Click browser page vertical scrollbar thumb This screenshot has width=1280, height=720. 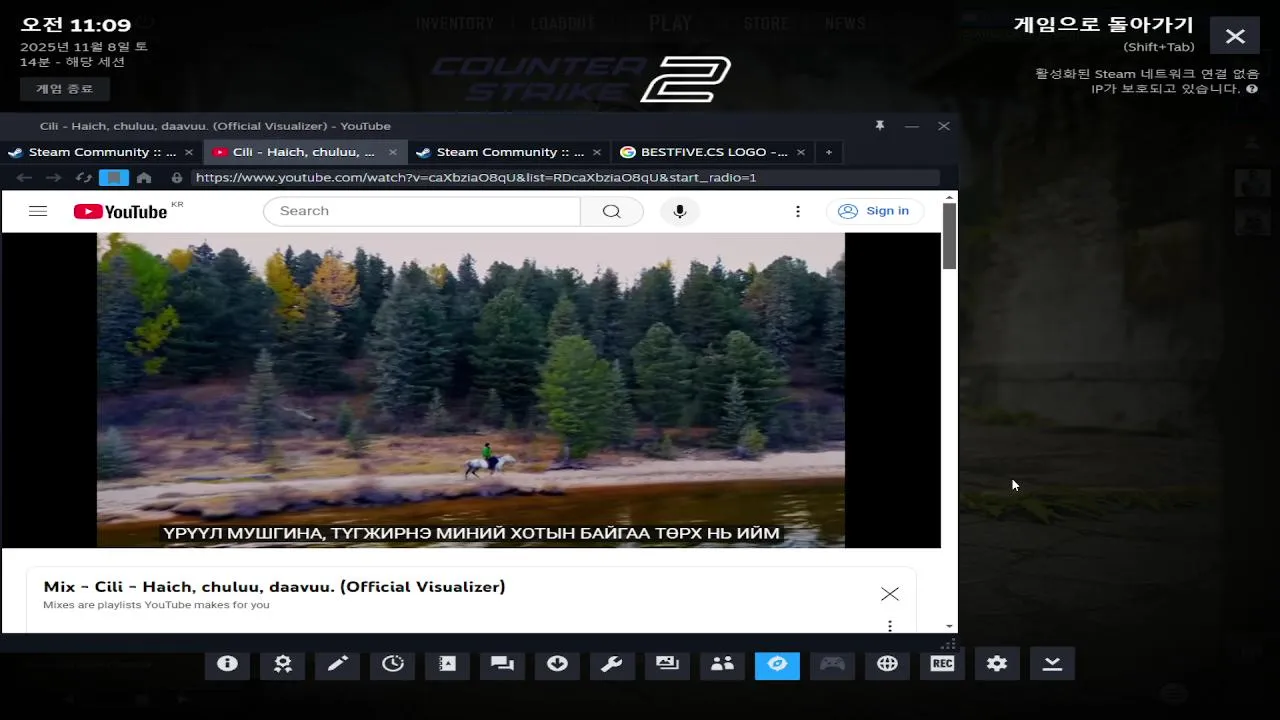[949, 236]
